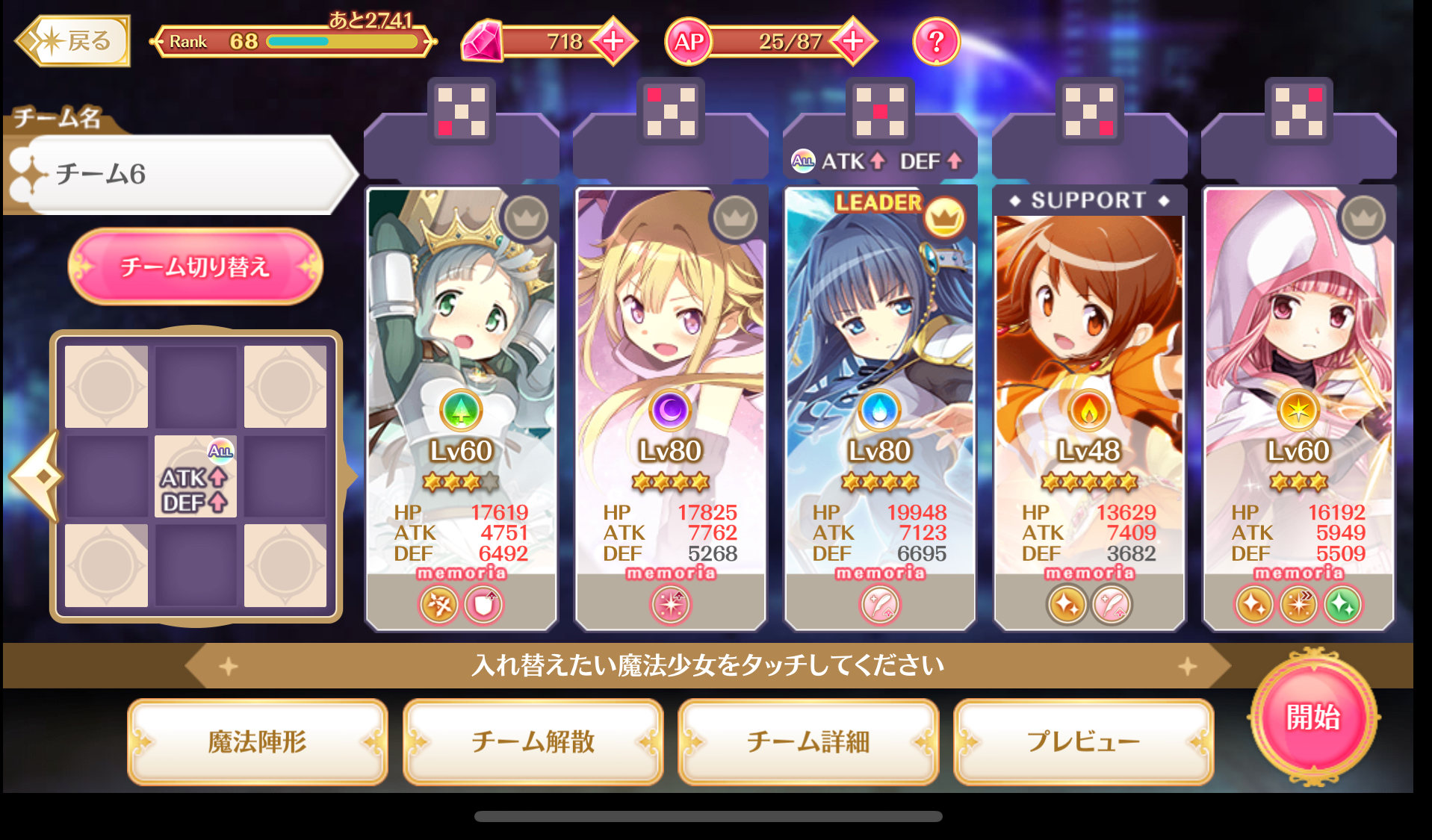Go back with the 戻る button
The height and width of the screenshot is (840, 1432).
point(72,41)
